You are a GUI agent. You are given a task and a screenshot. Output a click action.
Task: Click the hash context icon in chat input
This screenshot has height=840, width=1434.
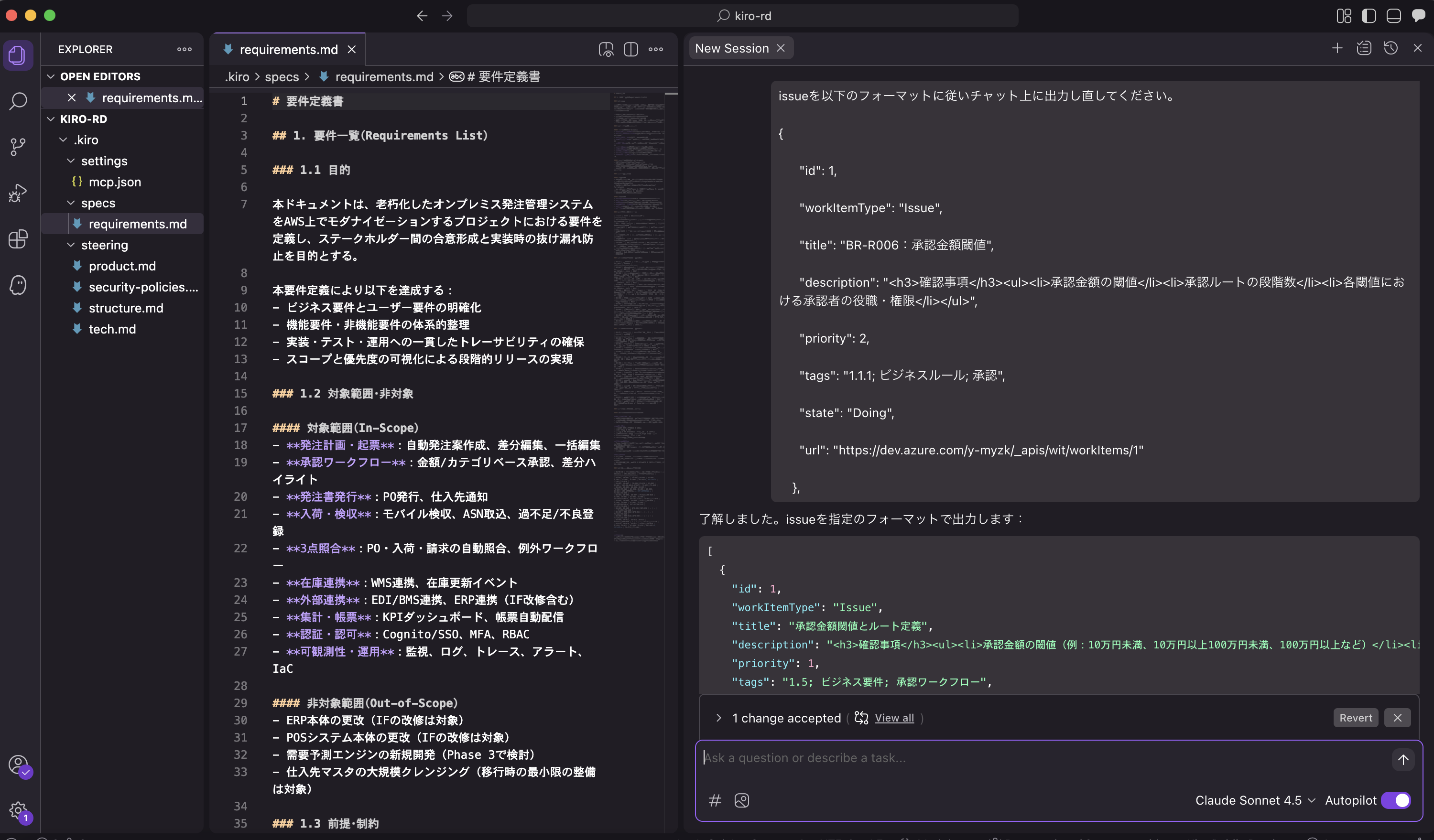715,800
